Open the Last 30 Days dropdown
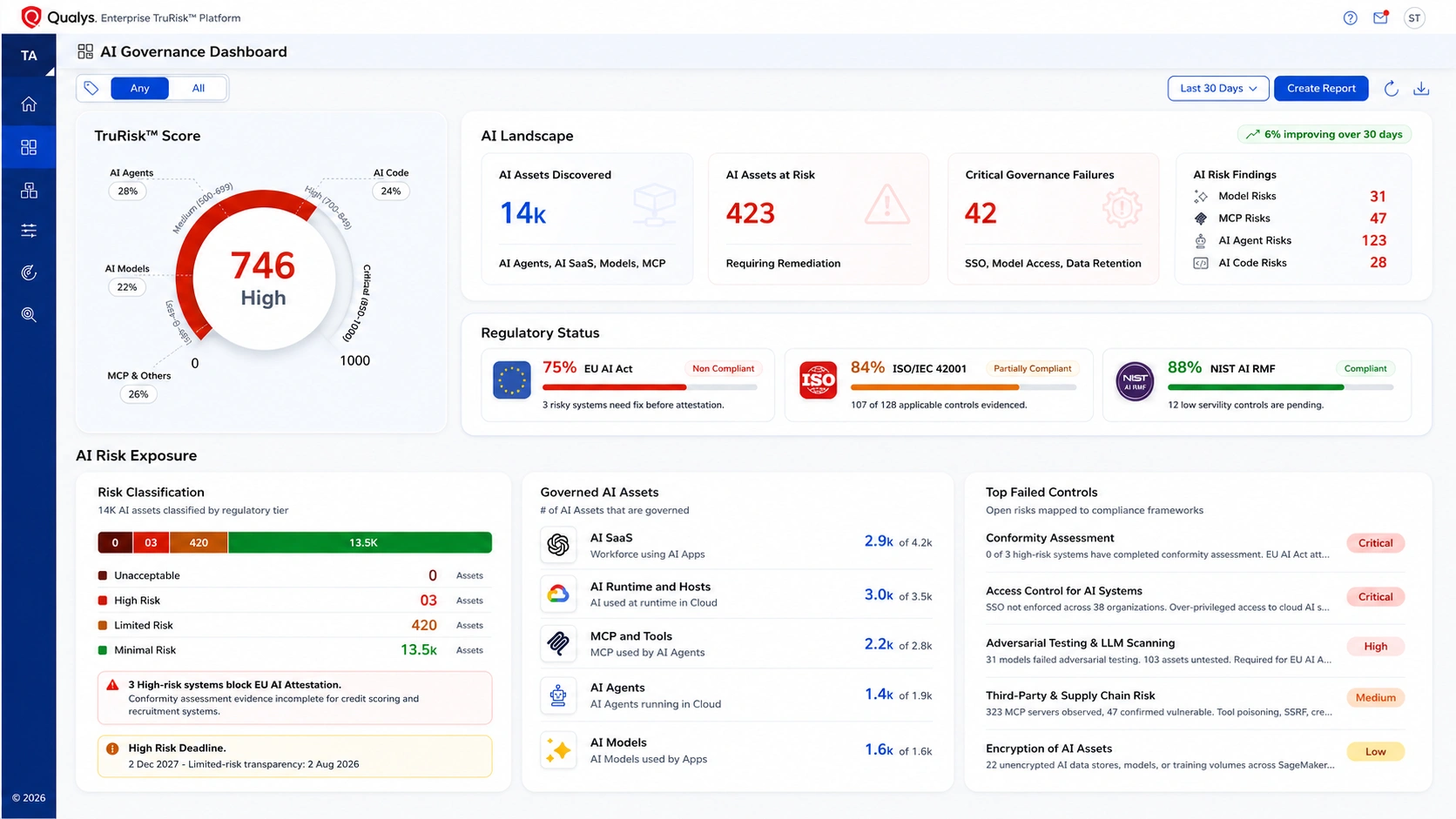Viewport: 1456px width, 819px height. 1218,88
